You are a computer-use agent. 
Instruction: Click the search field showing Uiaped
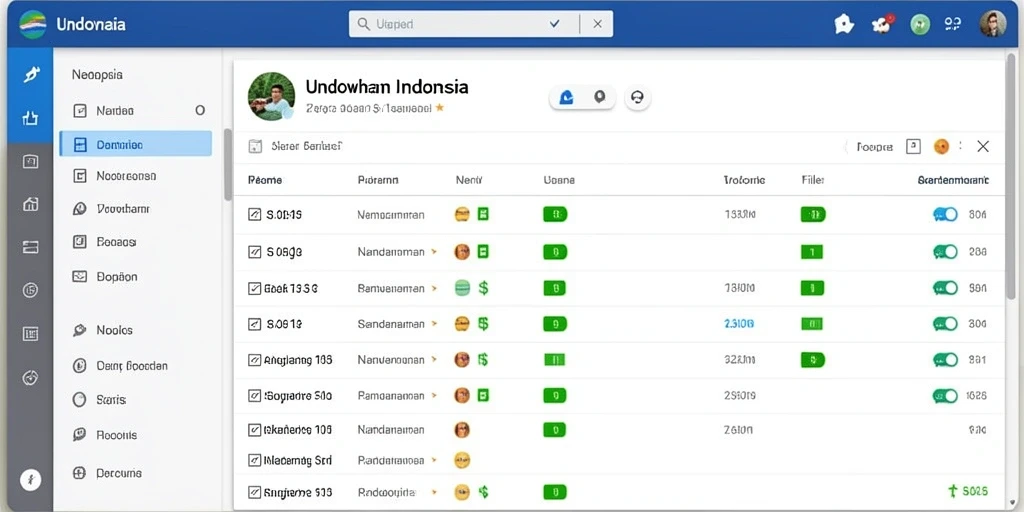(481, 24)
